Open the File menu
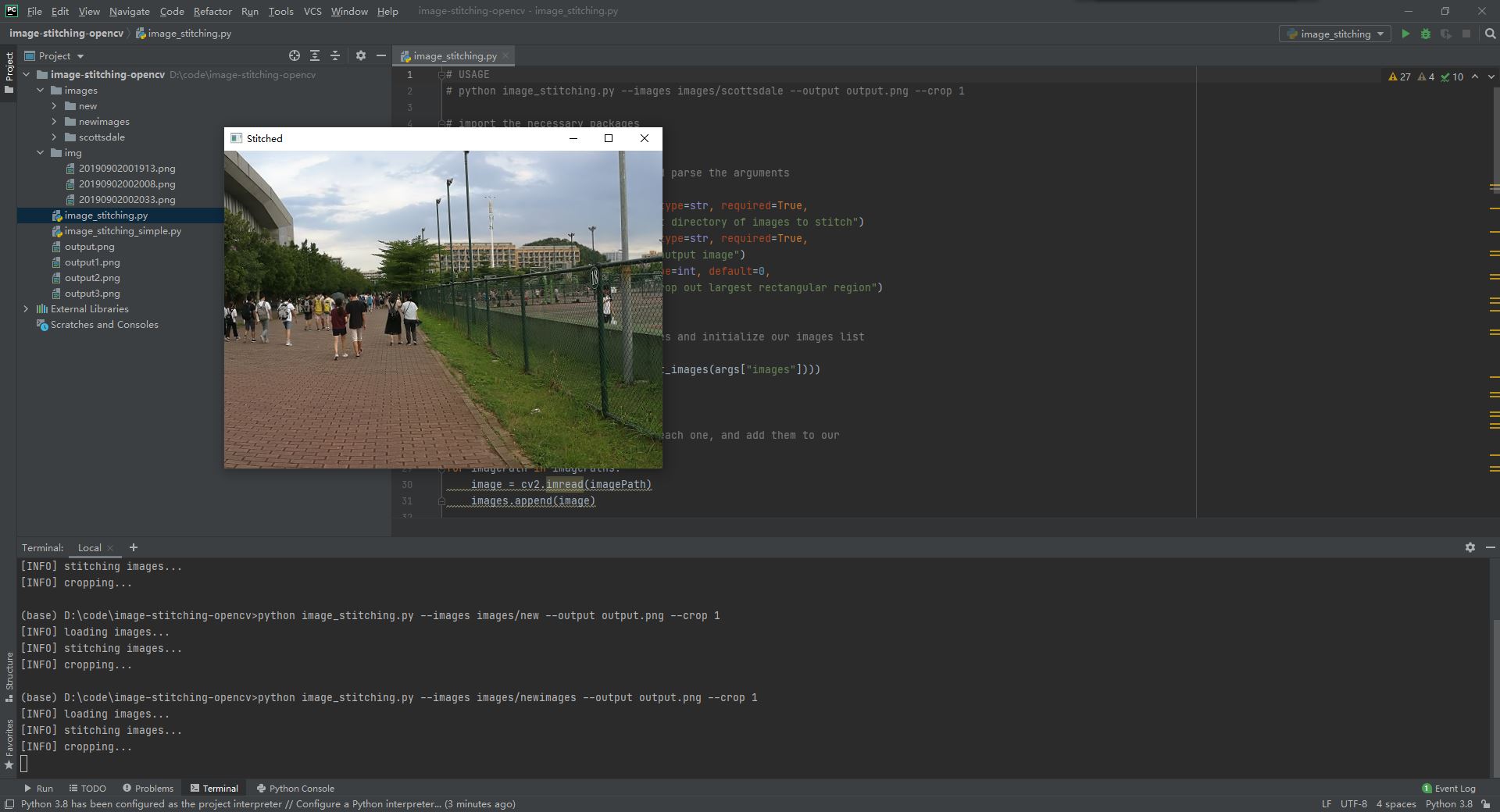1500x812 pixels. click(x=34, y=11)
